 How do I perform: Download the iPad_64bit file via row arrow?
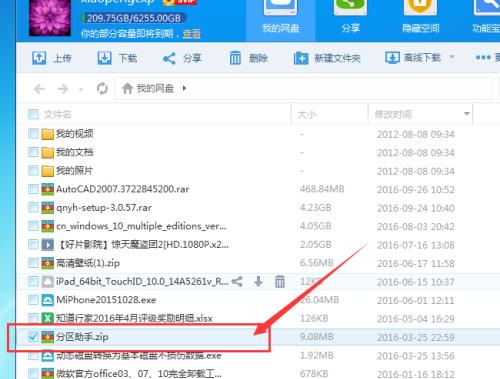tap(258, 282)
